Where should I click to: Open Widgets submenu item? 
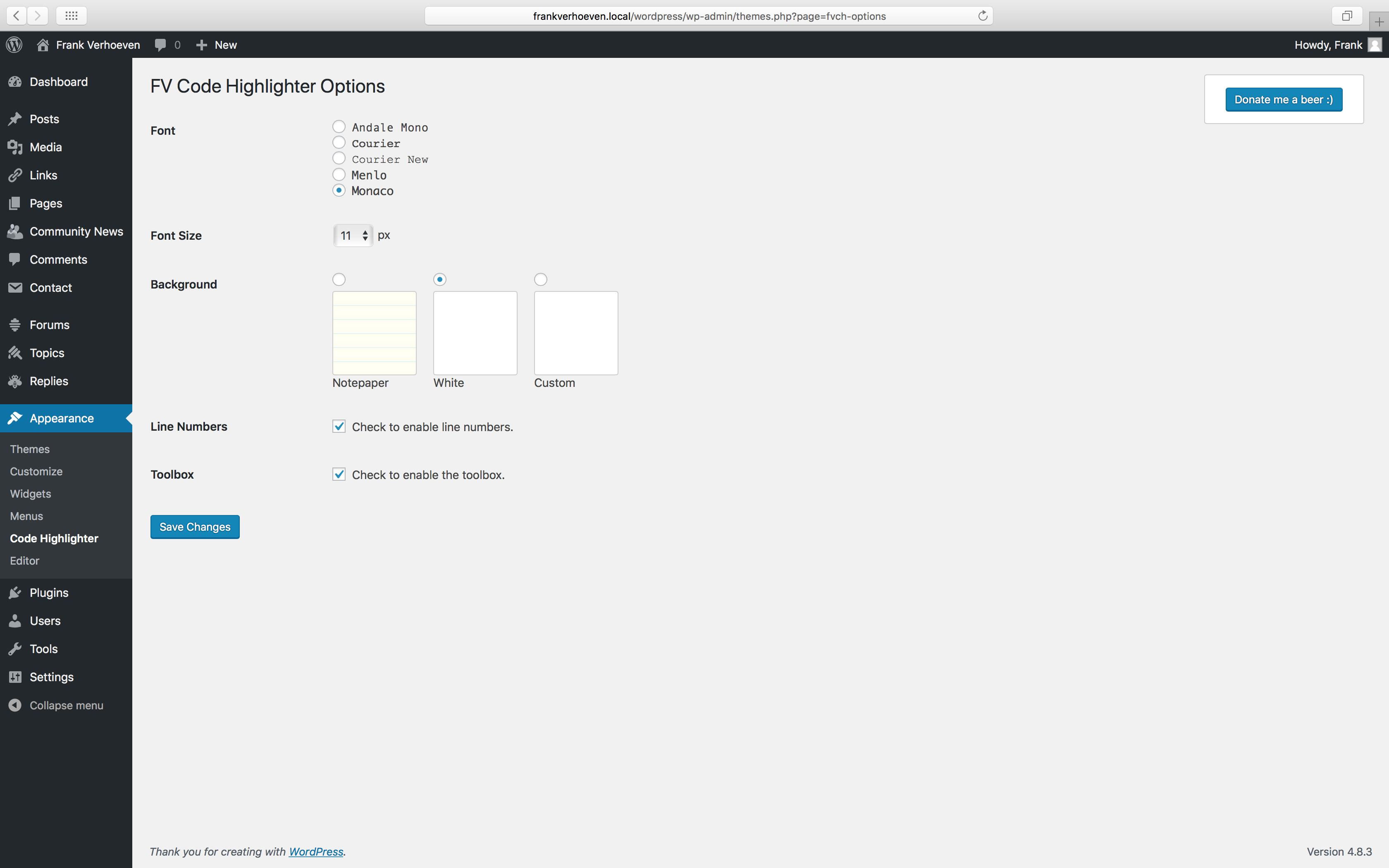[31, 494]
